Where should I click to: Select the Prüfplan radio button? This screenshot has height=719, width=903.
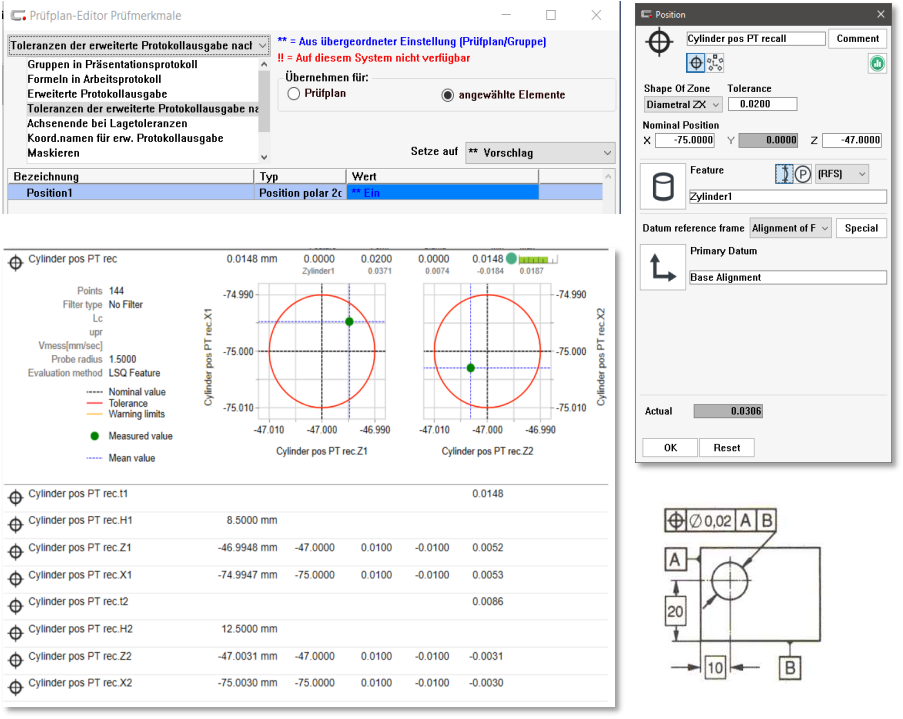[294, 94]
